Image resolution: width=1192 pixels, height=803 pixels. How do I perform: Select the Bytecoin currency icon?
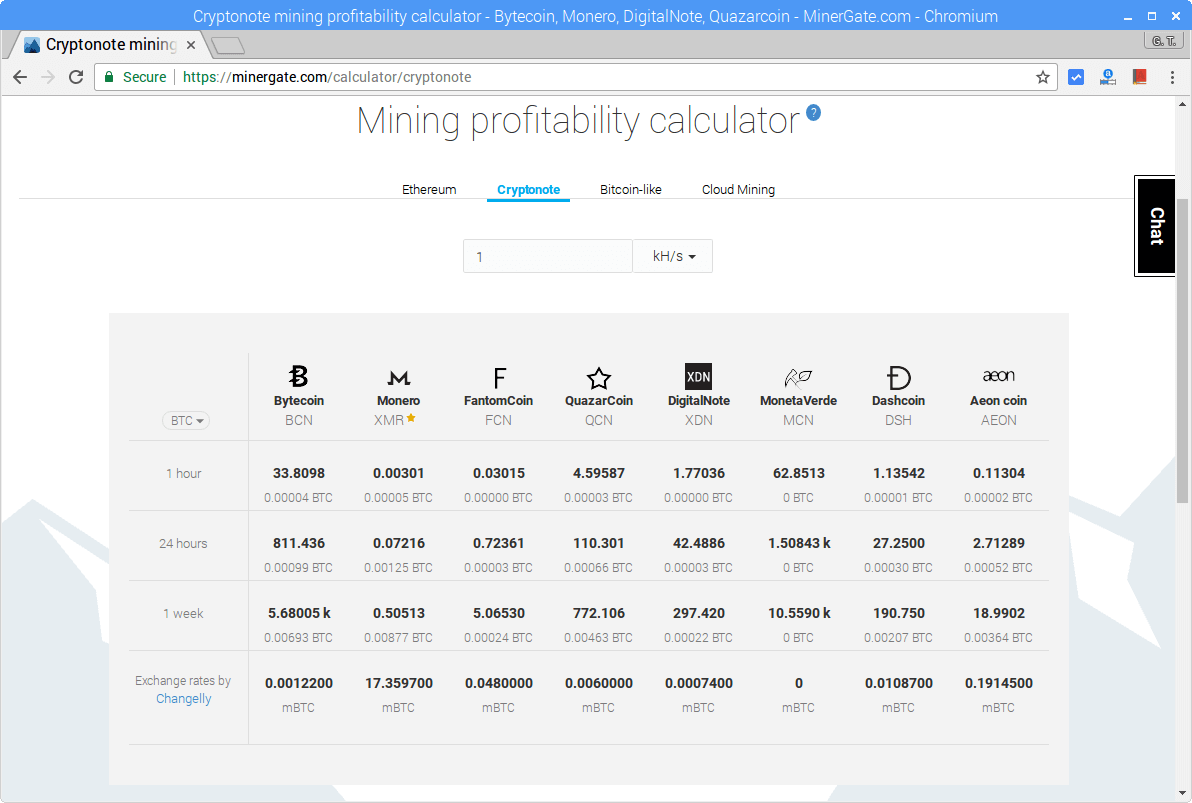(x=298, y=377)
